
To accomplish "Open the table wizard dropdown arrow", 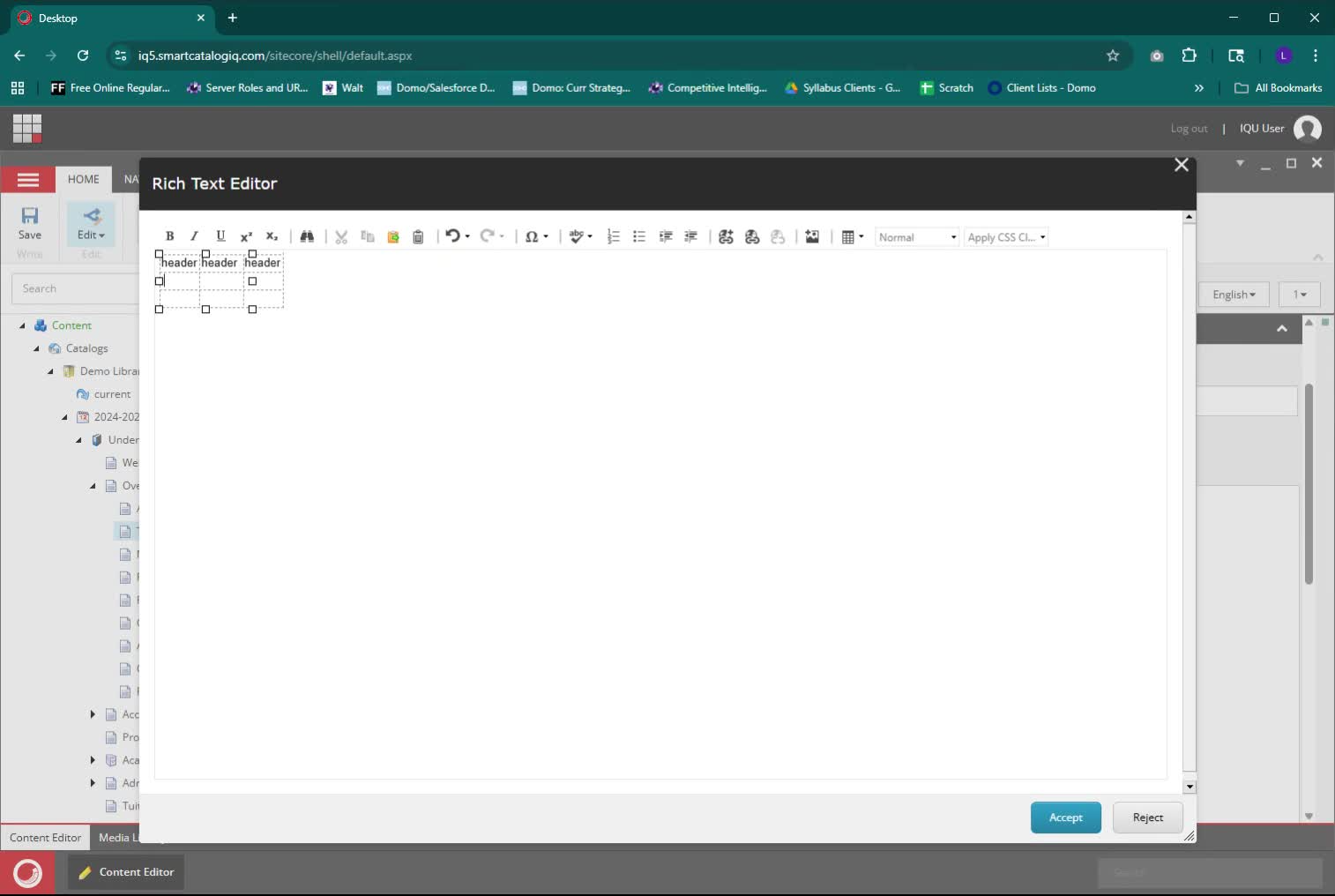I will [x=861, y=236].
